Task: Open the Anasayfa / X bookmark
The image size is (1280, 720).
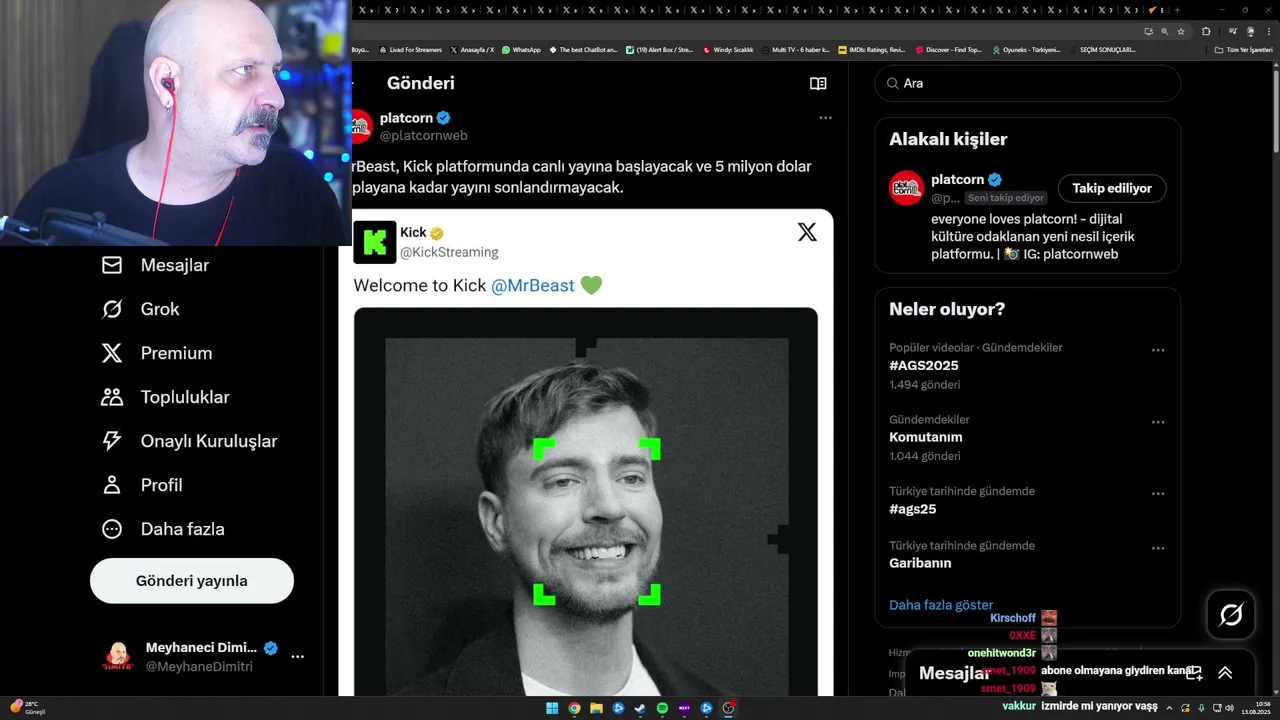Action: click(x=472, y=49)
